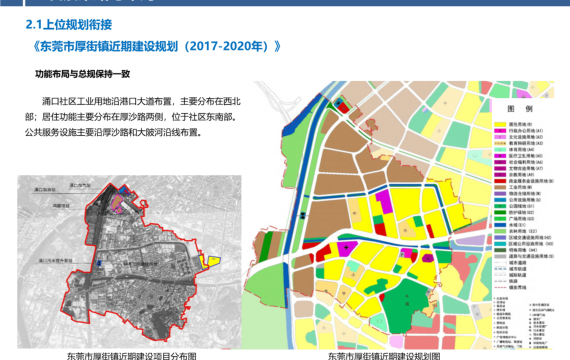This screenshot has width=570, height=360.
Task: Click the 区域交通设施用地(H2) legend label
Action: [x=530, y=237]
